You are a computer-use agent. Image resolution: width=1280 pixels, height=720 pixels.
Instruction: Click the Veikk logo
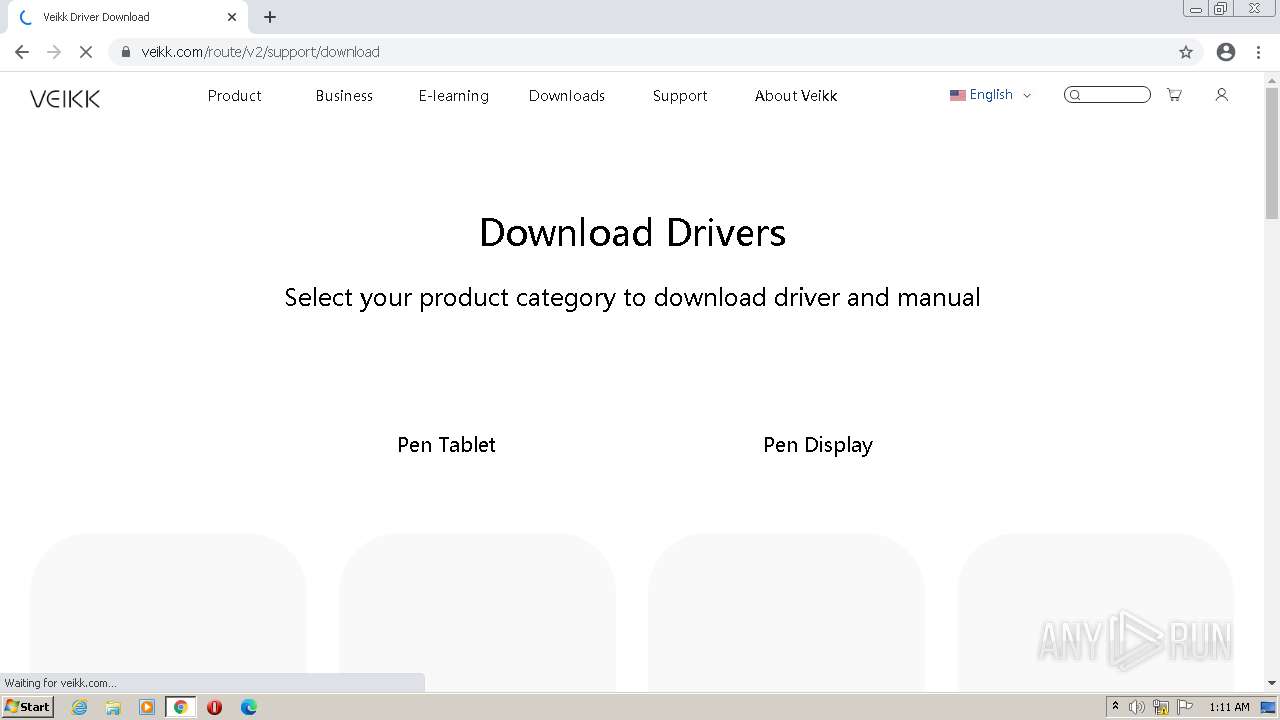[x=65, y=98]
